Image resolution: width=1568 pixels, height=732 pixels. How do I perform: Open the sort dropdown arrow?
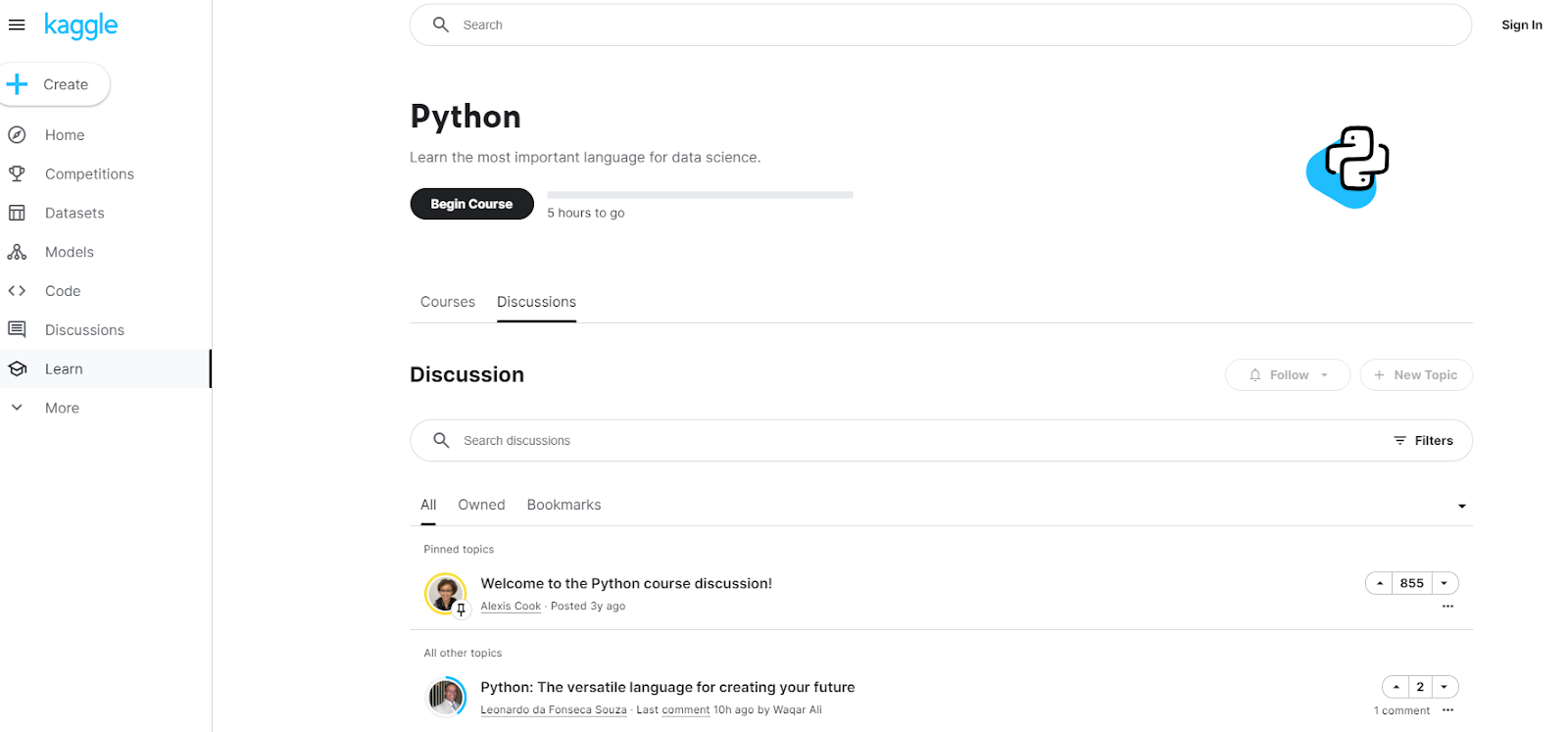coord(1461,507)
